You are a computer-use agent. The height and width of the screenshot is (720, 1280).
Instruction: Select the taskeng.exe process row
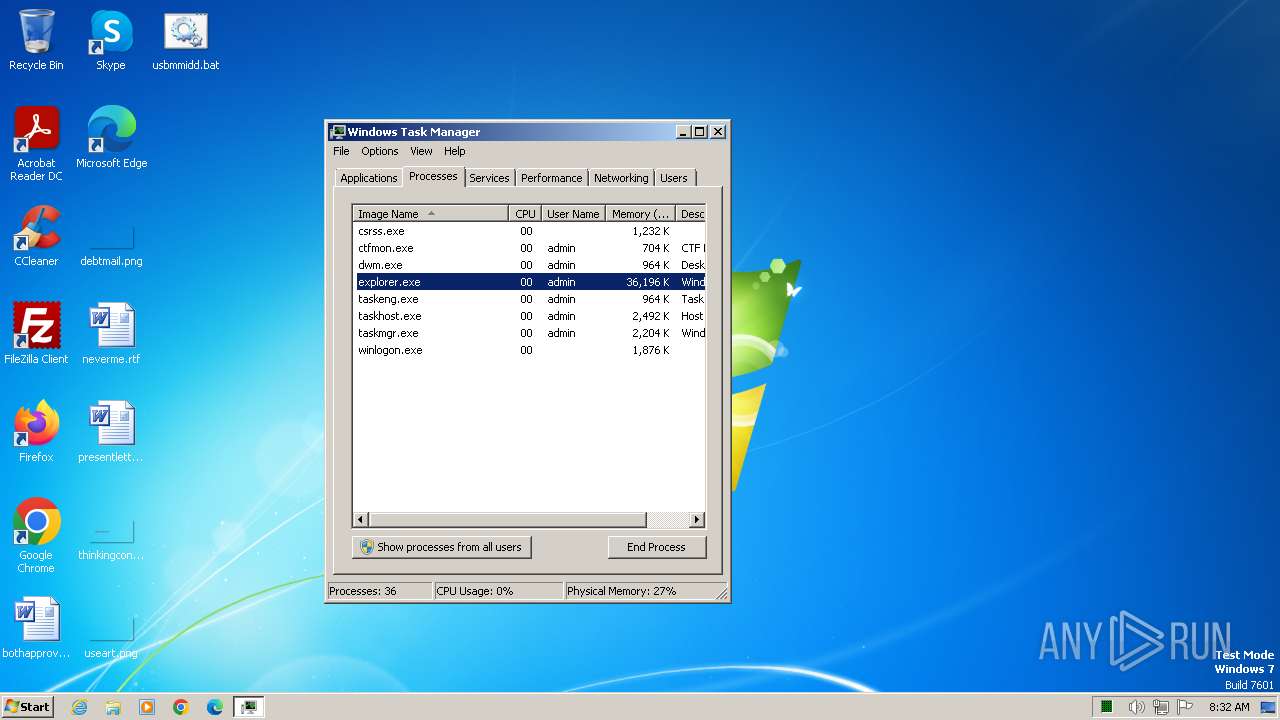(x=530, y=299)
